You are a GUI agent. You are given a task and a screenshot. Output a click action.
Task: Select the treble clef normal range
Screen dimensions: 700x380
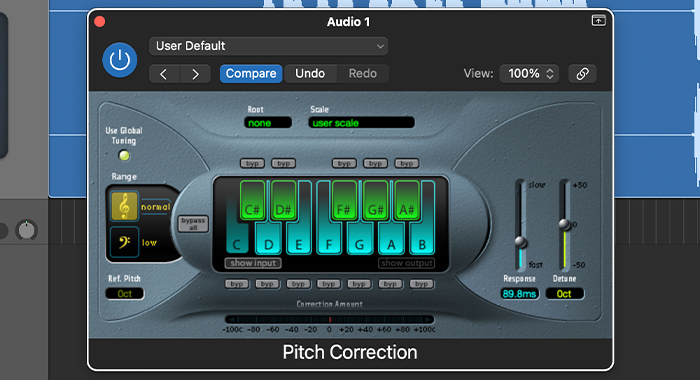(x=124, y=206)
